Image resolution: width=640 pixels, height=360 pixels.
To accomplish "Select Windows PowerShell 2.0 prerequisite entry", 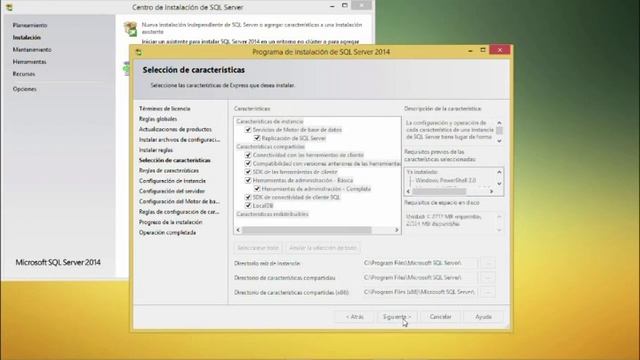I will 446,180.
